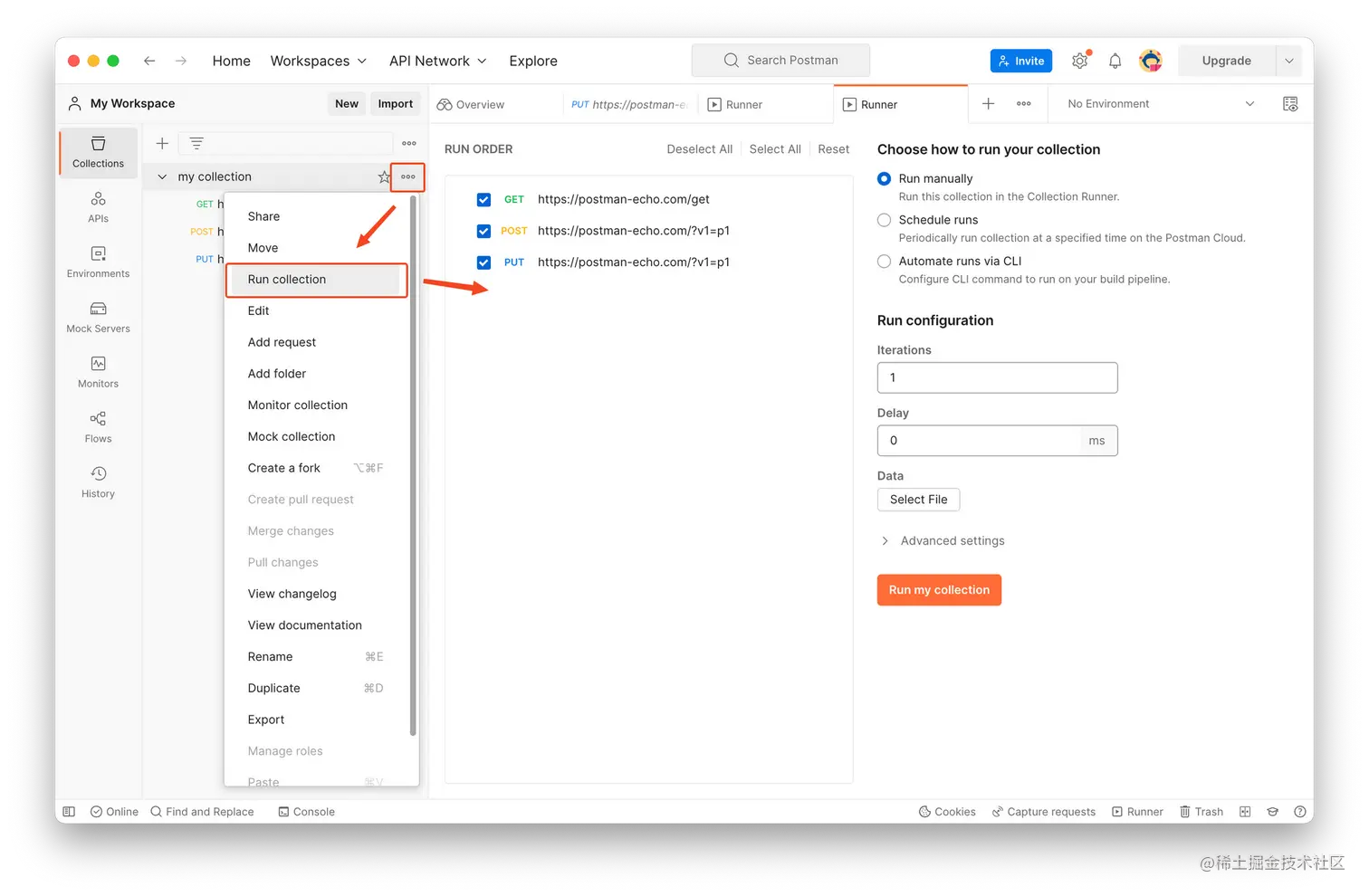Image resolution: width=1369 pixels, height=896 pixels.
Task: Open the Monitors sidebar section
Action: click(98, 373)
